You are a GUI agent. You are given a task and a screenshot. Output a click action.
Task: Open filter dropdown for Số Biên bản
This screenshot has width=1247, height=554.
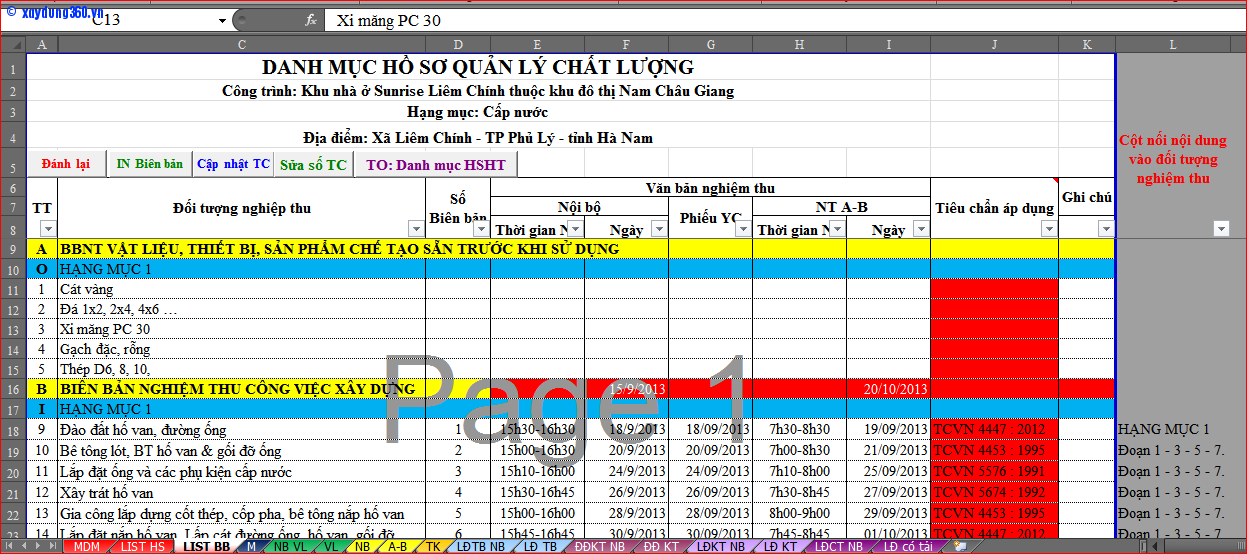point(480,229)
